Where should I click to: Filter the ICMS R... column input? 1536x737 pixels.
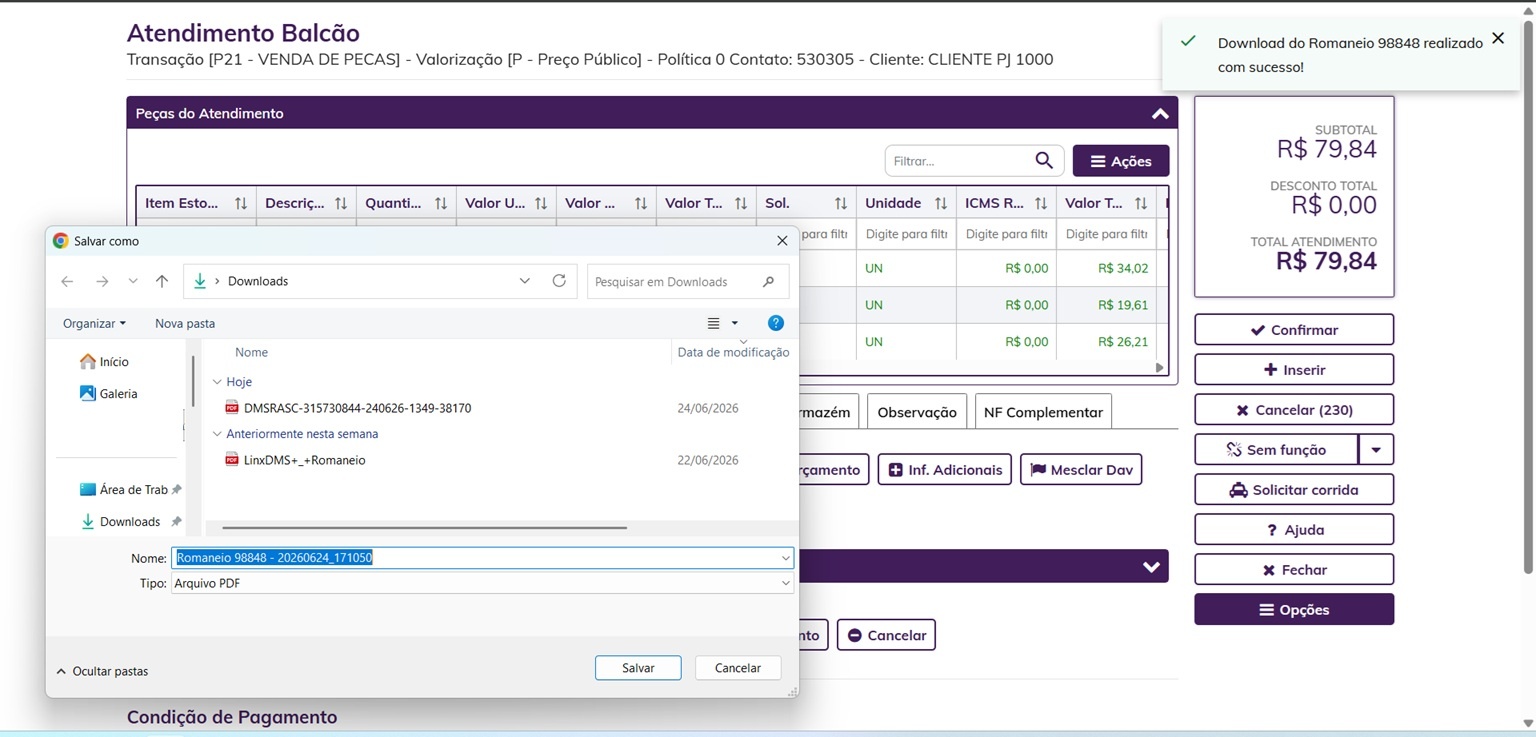tap(1007, 234)
